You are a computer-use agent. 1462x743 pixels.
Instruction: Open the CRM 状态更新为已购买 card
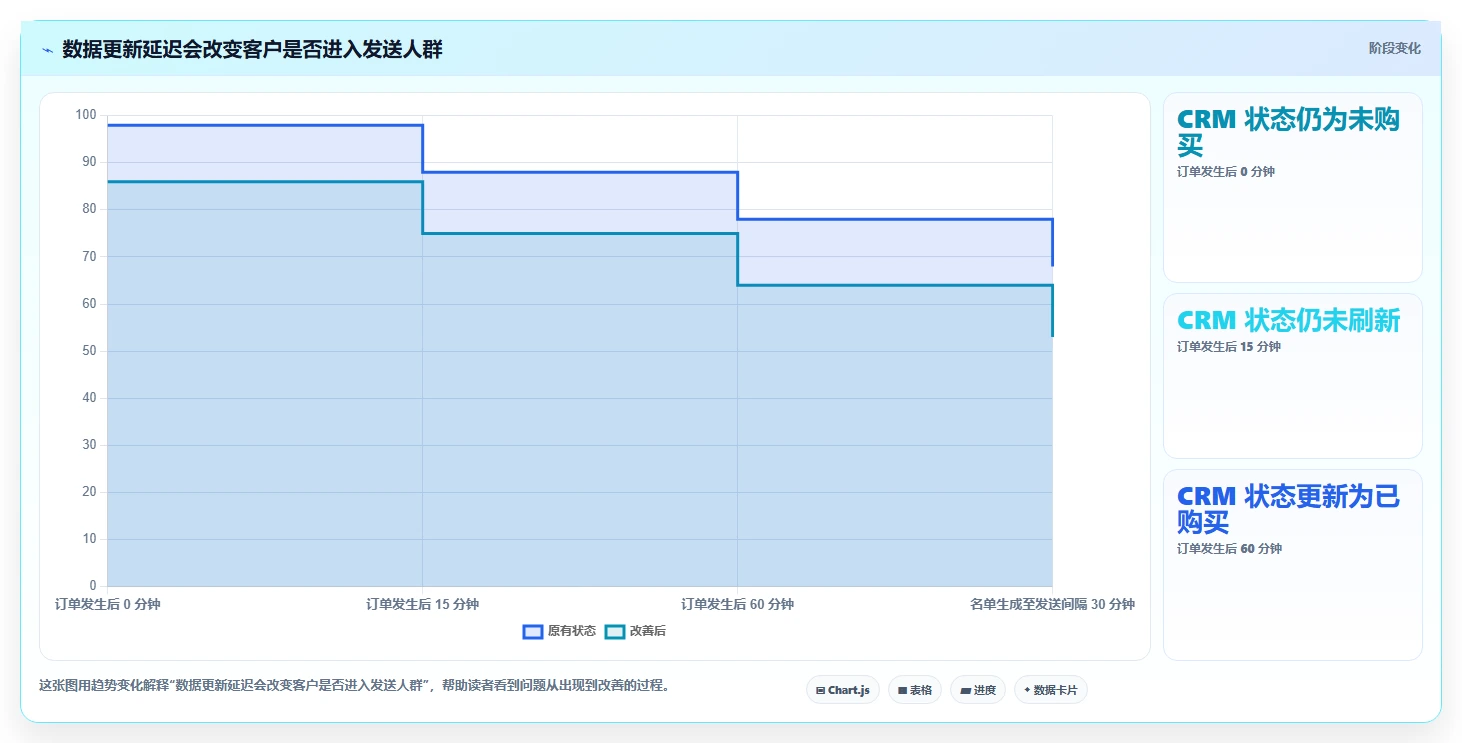(1292, 565)
